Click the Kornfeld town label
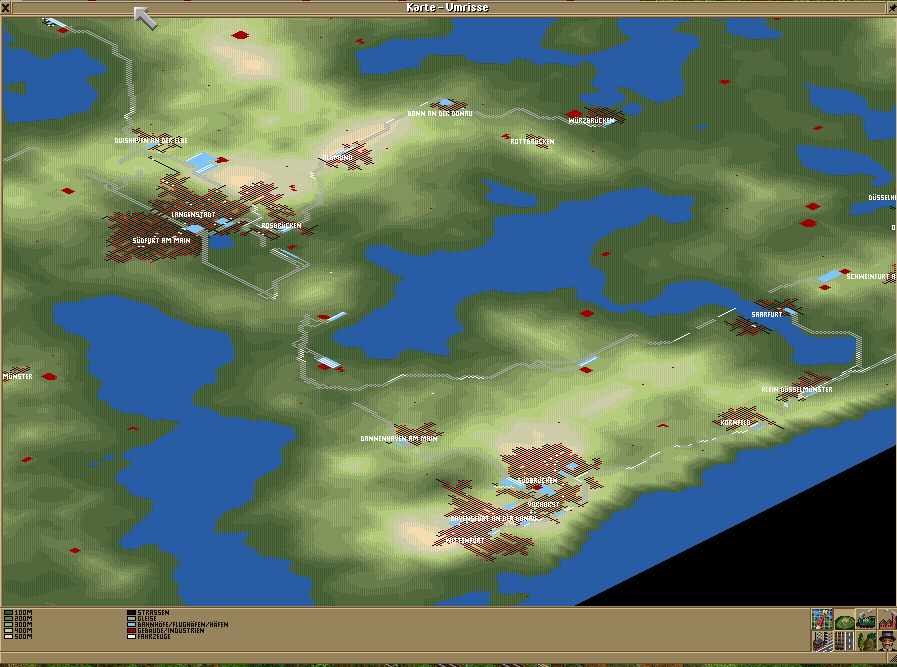The image size is (897, 667). [735, 423]
